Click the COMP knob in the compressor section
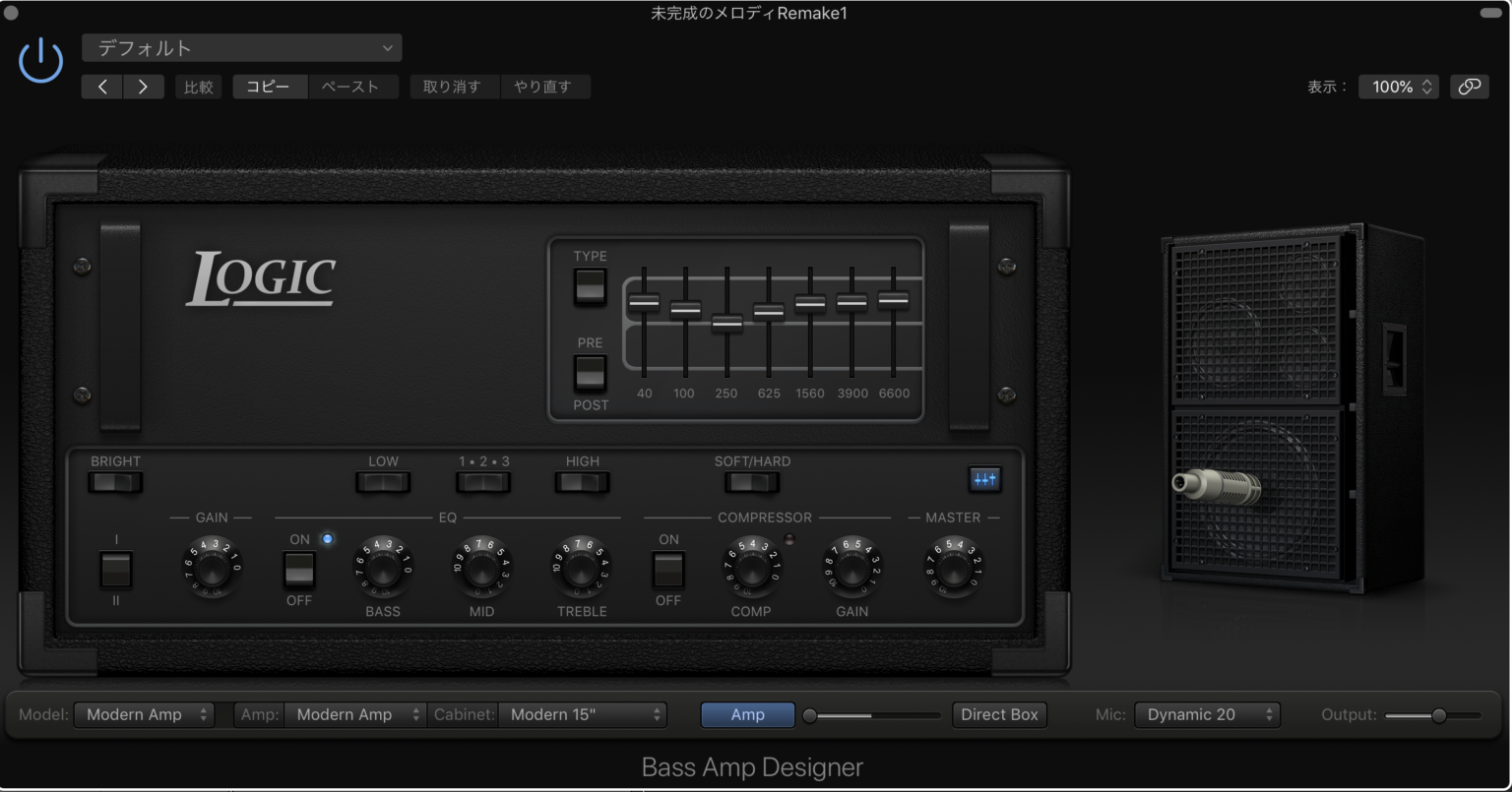The height and width of the screenshot is (792, 1512). 751,571
